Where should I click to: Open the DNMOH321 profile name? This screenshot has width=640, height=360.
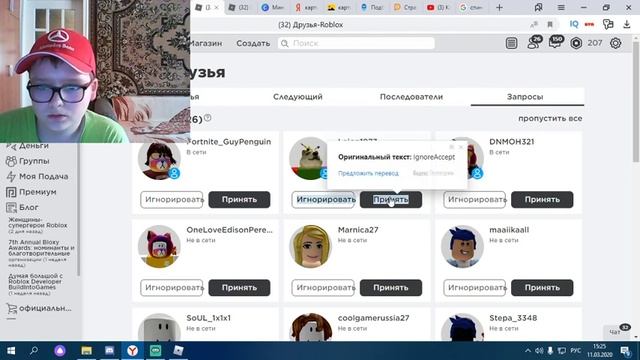tap(511, 142)
